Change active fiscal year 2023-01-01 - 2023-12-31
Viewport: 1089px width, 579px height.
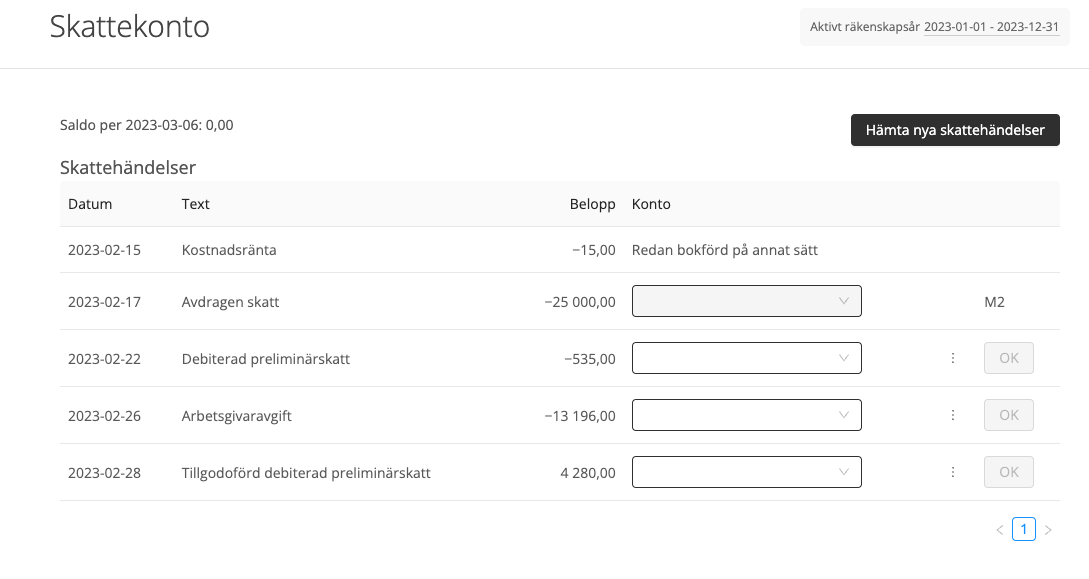(991, 27)
